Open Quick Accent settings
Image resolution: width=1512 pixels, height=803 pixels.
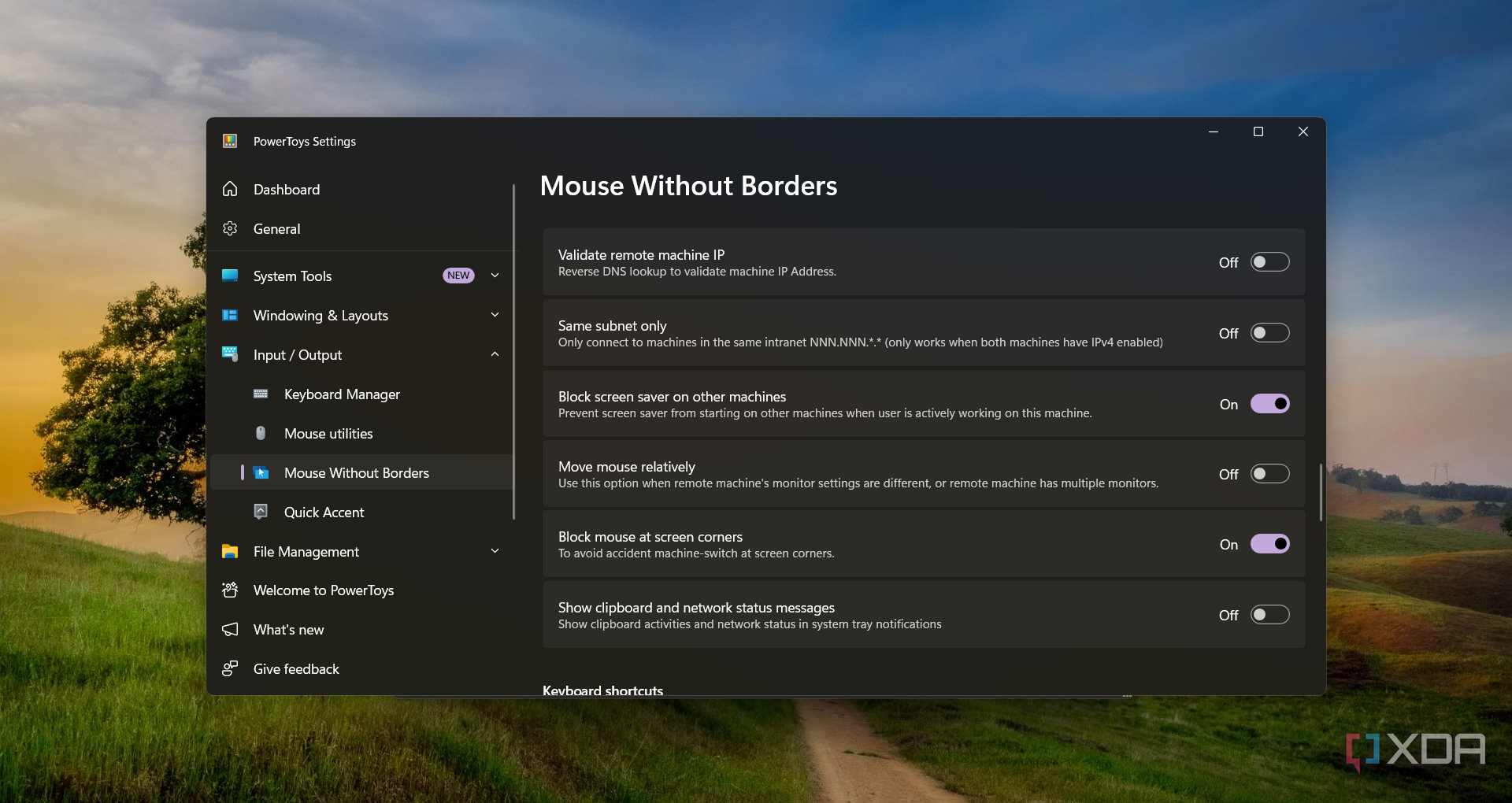(x=361, y=512)
